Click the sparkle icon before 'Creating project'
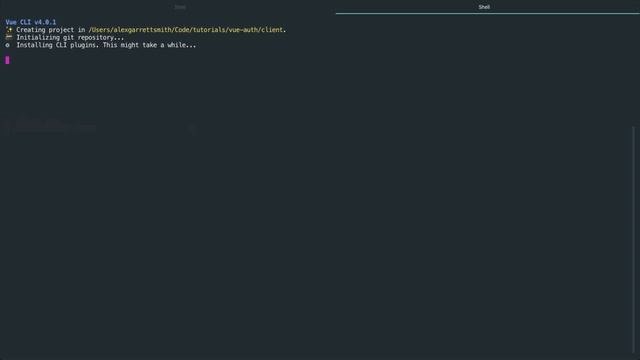640x360 pixels. click(9, 30)
